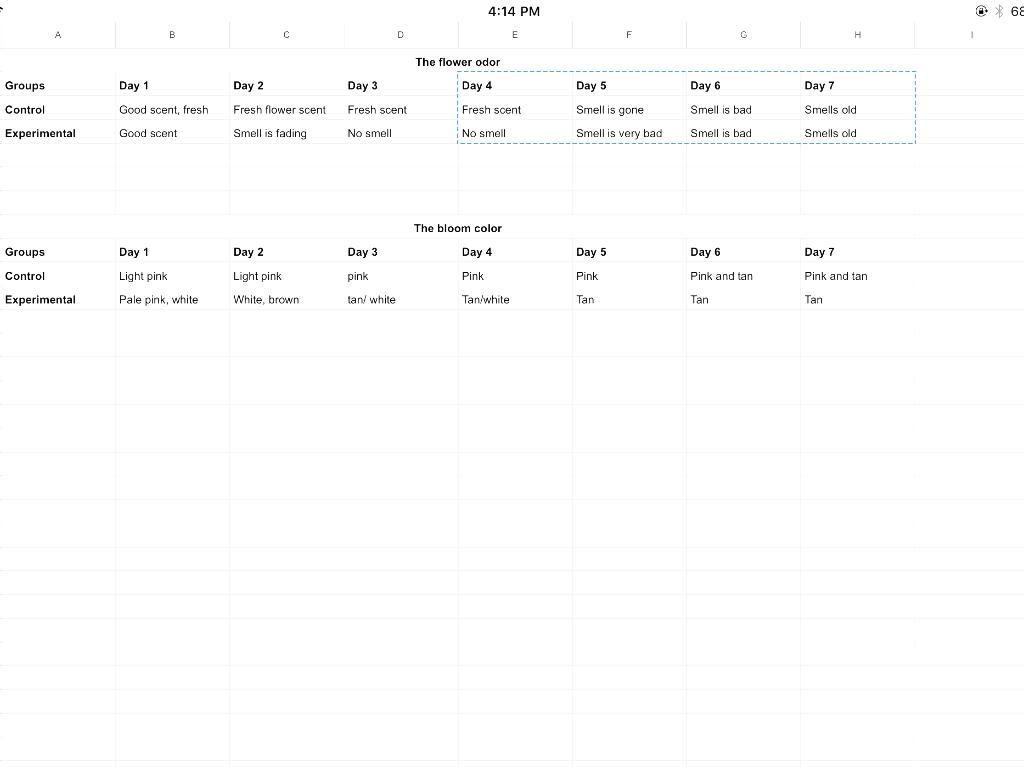Image resolution: width=1024 pixels, height=768 pixels.
Task: Tap the orientation lock status icon
Action: tap(981, 11)
